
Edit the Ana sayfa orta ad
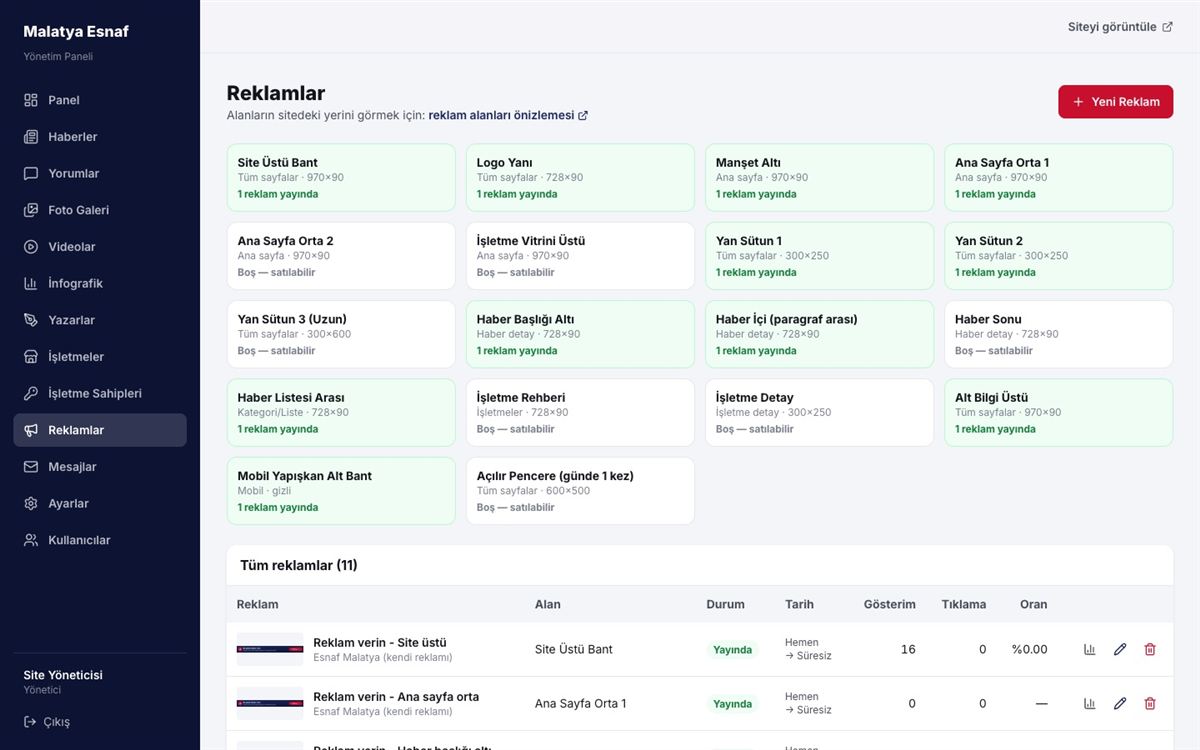click(x=1120, y=703)
